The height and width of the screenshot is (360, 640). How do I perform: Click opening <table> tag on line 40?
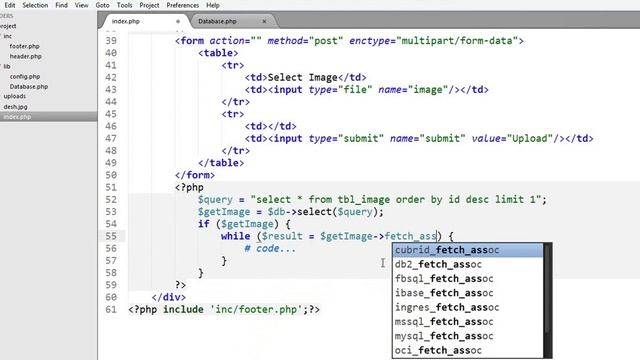(218, 53)
